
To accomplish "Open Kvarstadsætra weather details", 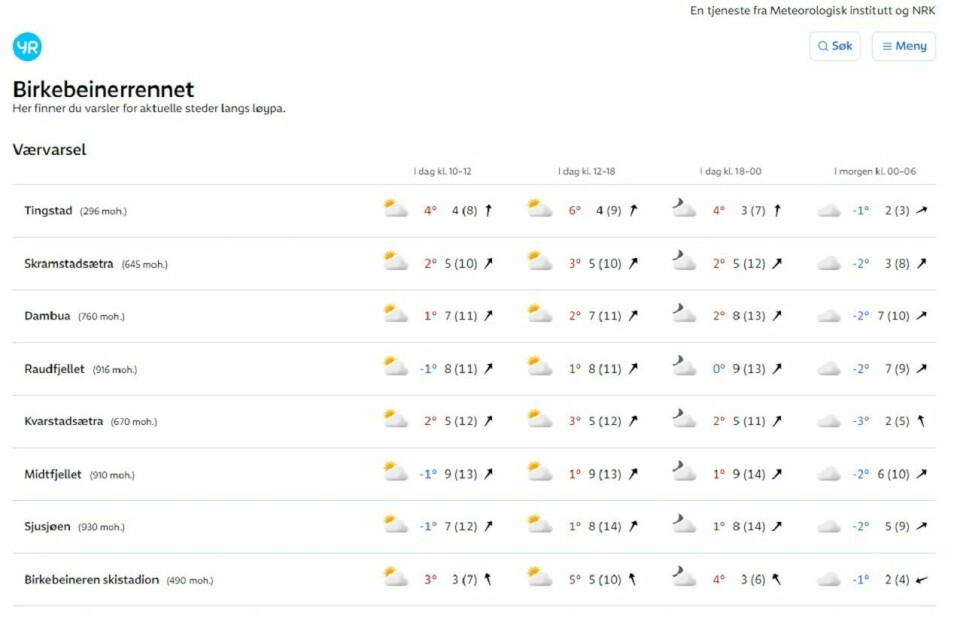I will click(64, 421).
